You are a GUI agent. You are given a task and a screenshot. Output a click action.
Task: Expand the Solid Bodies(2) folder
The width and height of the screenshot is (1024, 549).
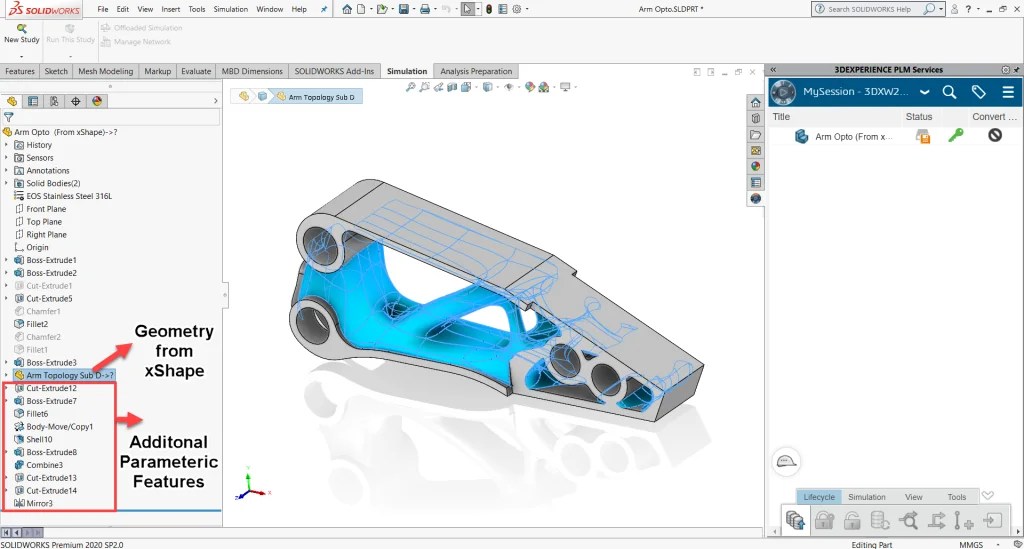tap(7, 184)
